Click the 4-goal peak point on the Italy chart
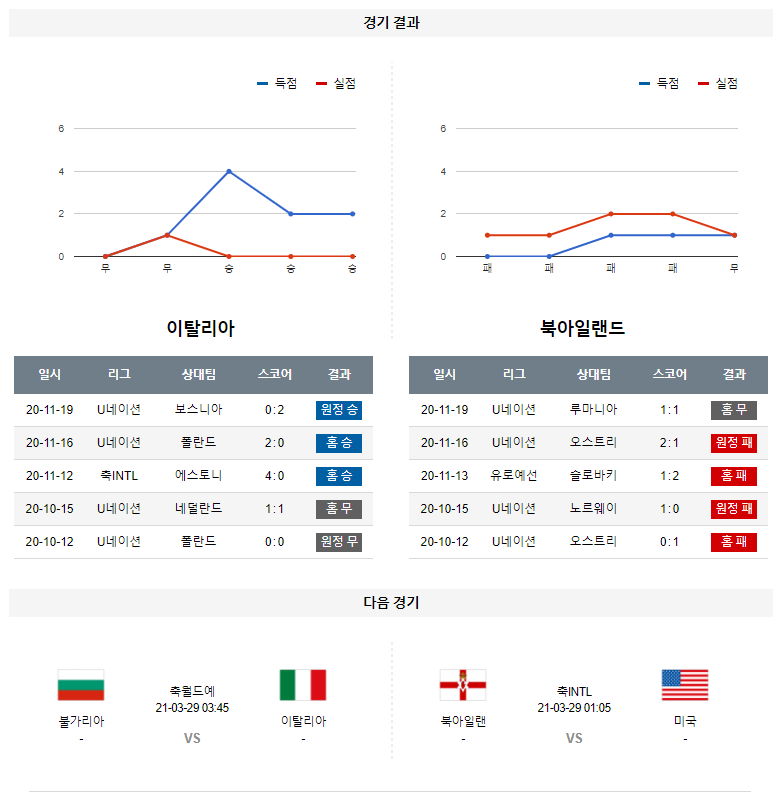This screenshot has width=782, height=807. 229,171
